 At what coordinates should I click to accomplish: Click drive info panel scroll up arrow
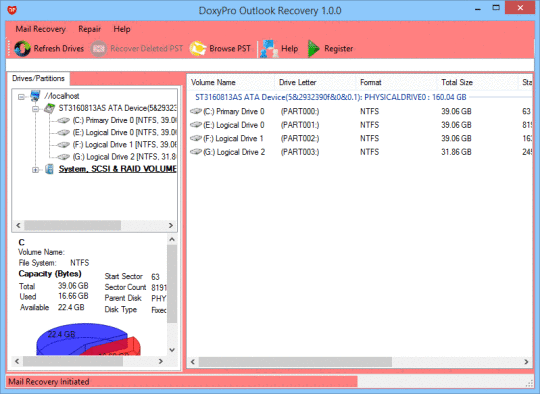pyautogui.click(x=172, y=239)
